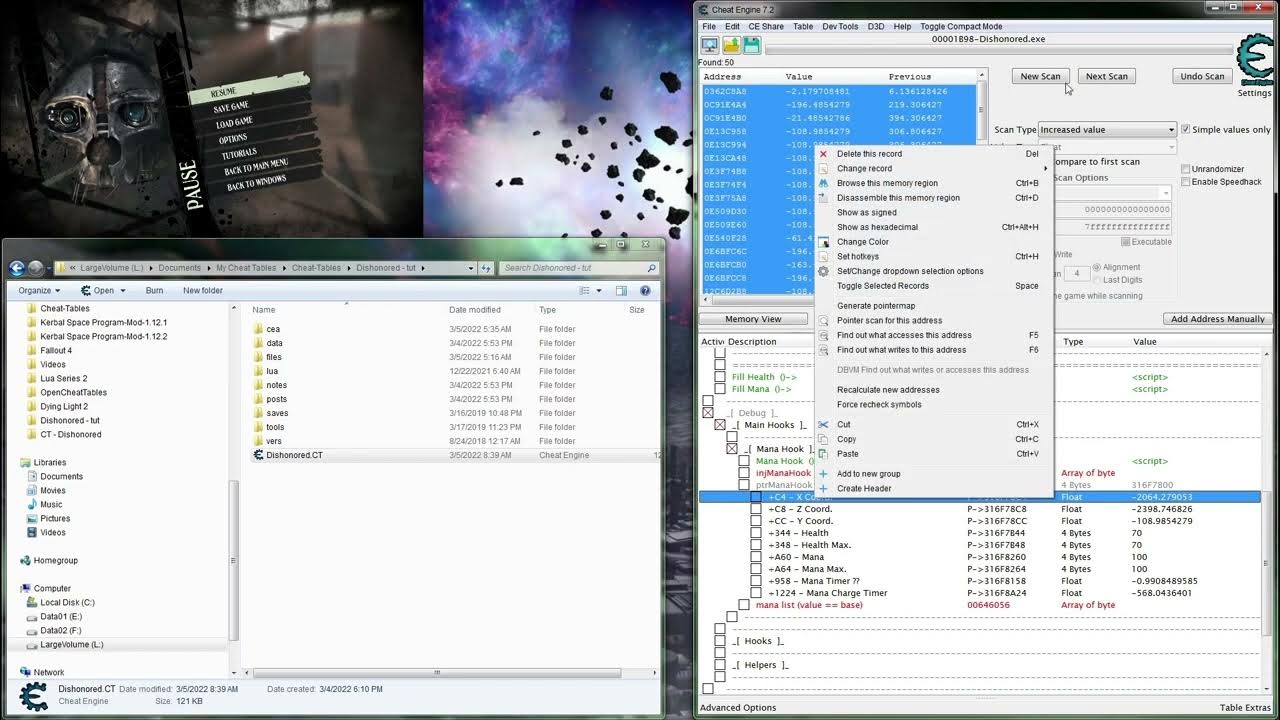Click the Homegroup icon in navigation pane
Image resolution: width=1280 pixels, height=720 pixels.
(x=26, y=561)
